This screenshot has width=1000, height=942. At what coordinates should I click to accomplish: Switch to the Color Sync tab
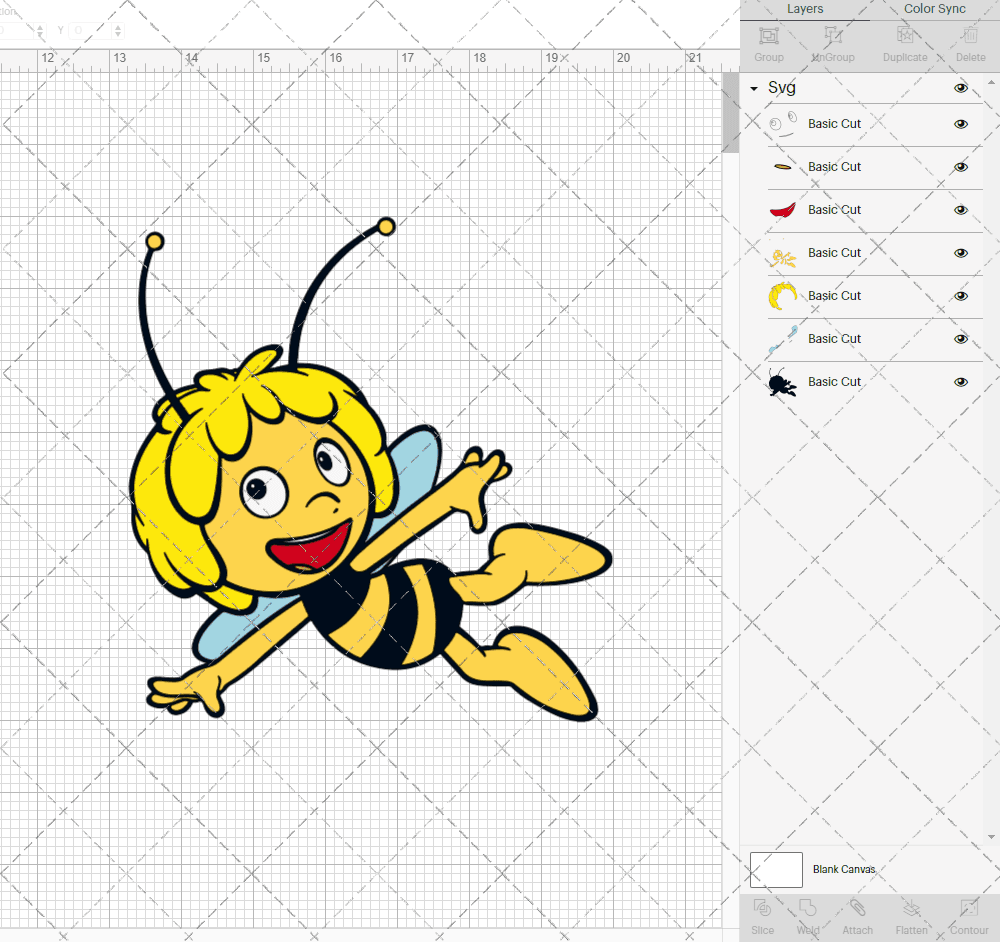[934, 9]
